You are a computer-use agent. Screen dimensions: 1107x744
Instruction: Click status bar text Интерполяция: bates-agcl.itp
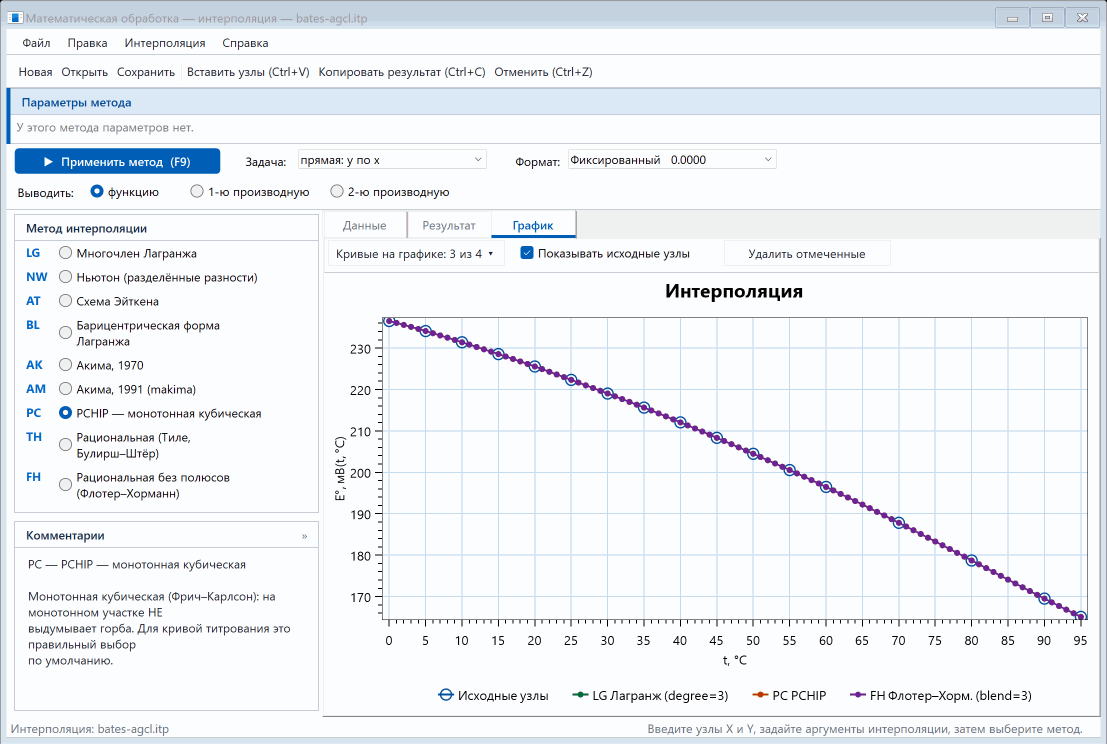[90, 729]
